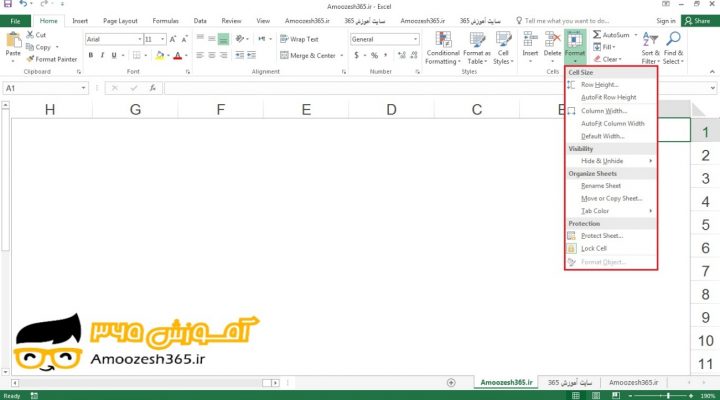720x400 pixels.
Task: Click Merge & Center button
Action: click(x=308, y=55)
